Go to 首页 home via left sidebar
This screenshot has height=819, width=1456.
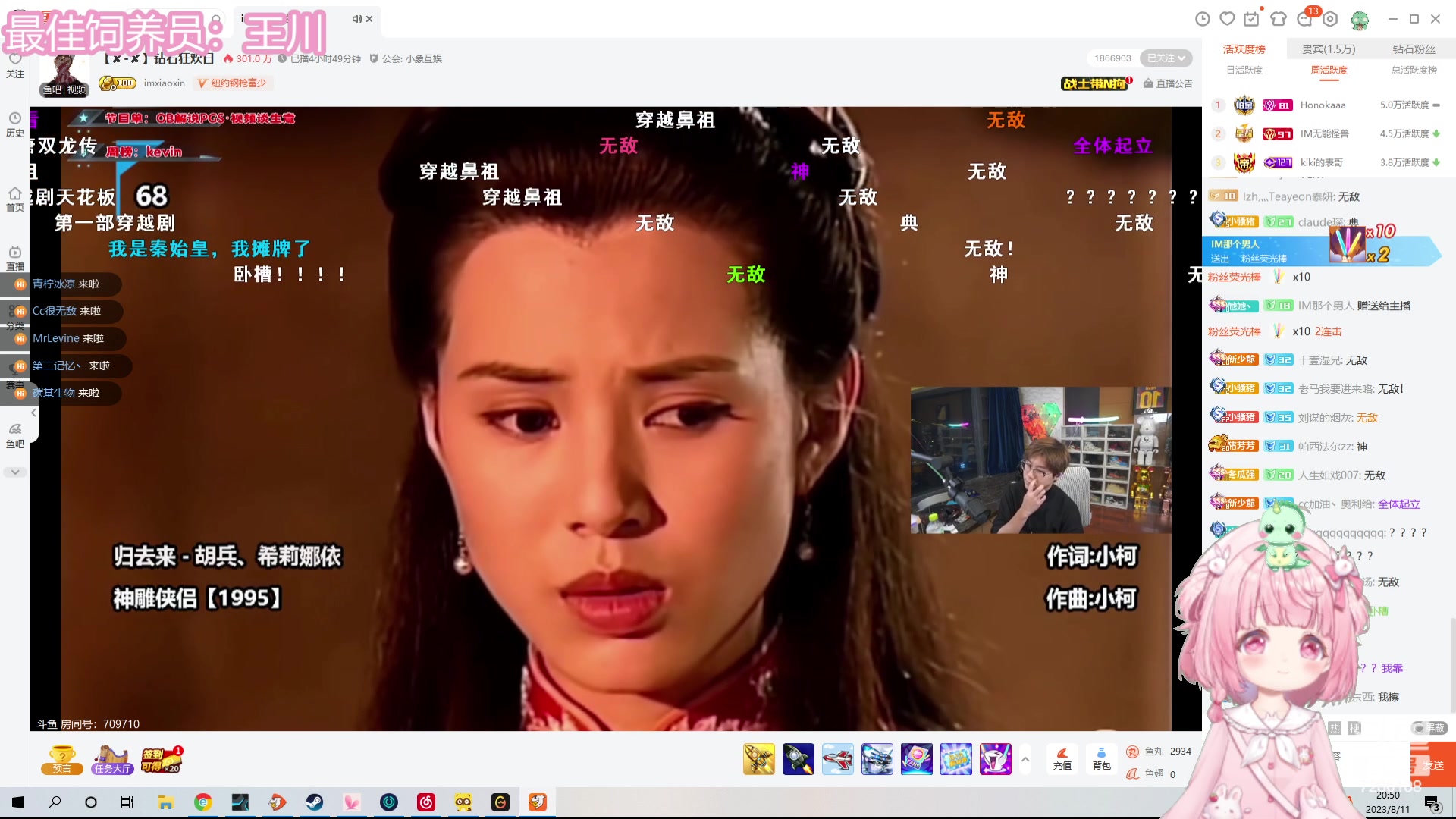[14, 199]
